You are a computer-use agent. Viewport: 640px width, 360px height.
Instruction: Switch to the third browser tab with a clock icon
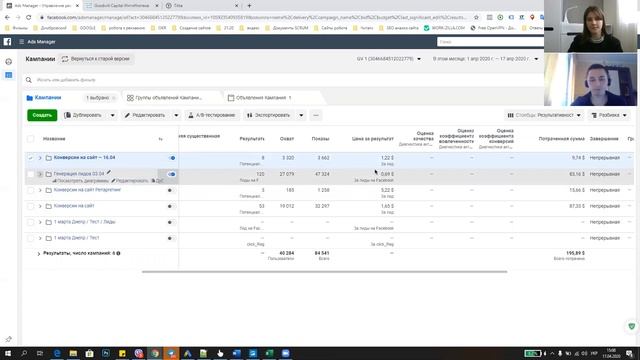[x=202, y=6]
